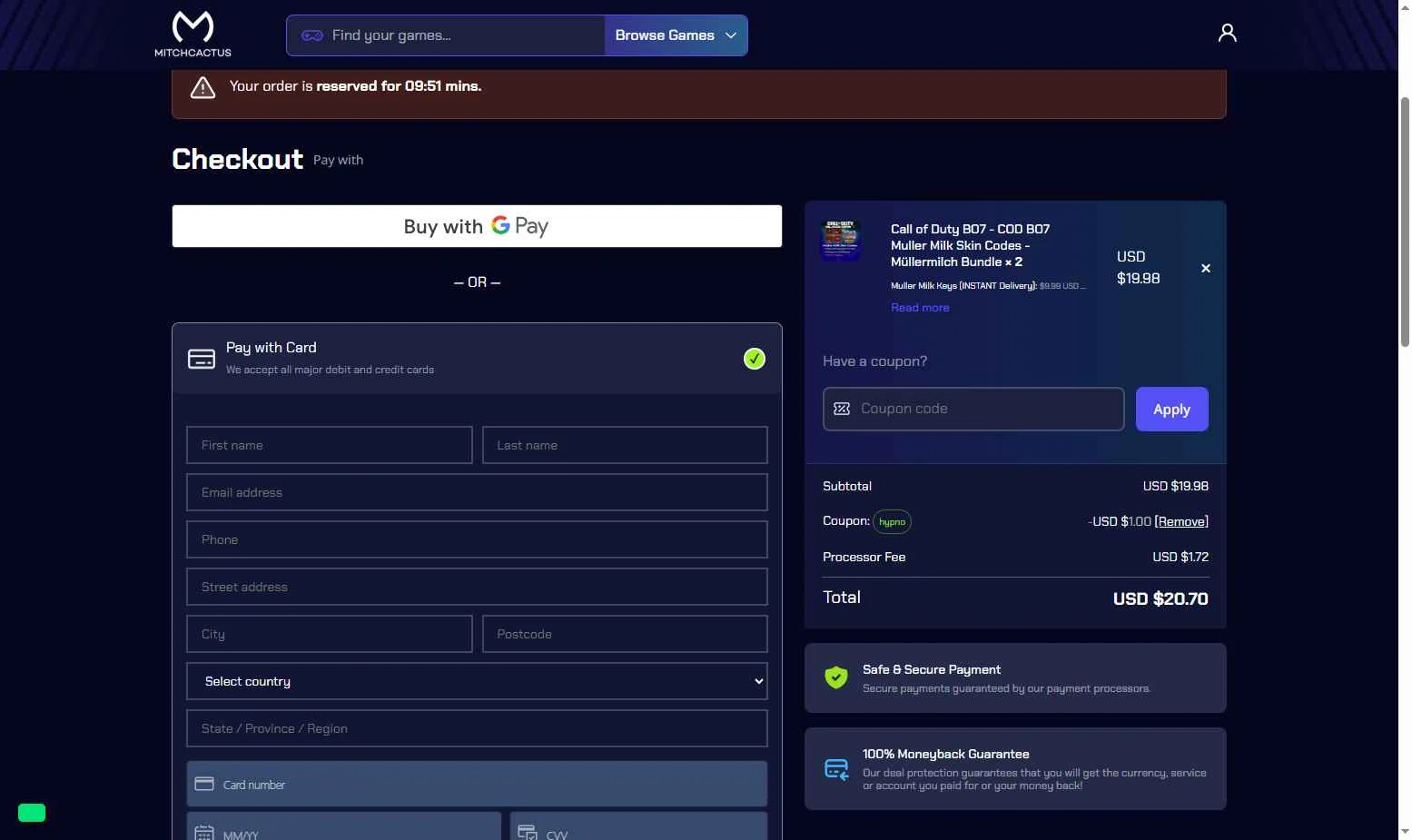Click the Call of Duty BO7 product title

pyautogui.click(x=970, y=245)
